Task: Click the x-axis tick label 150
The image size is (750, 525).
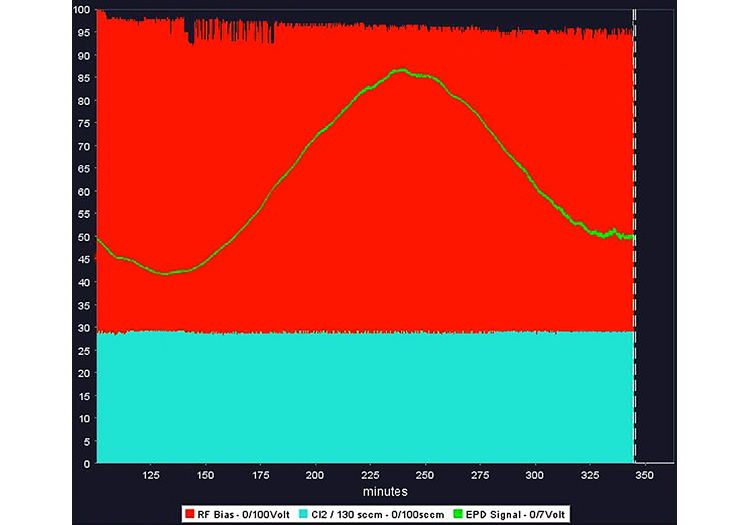Action: (206, 475)
